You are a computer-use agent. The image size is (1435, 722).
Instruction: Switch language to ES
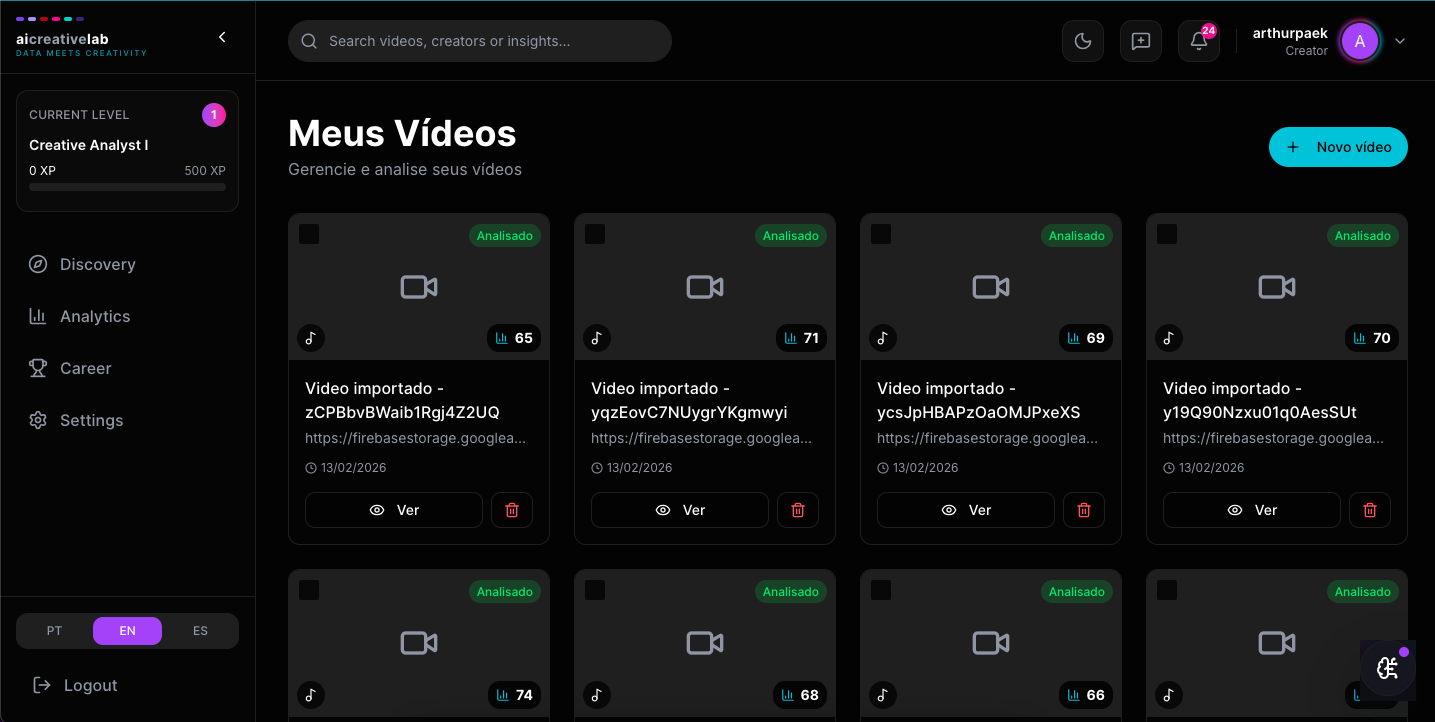click(x=200, y=631)
